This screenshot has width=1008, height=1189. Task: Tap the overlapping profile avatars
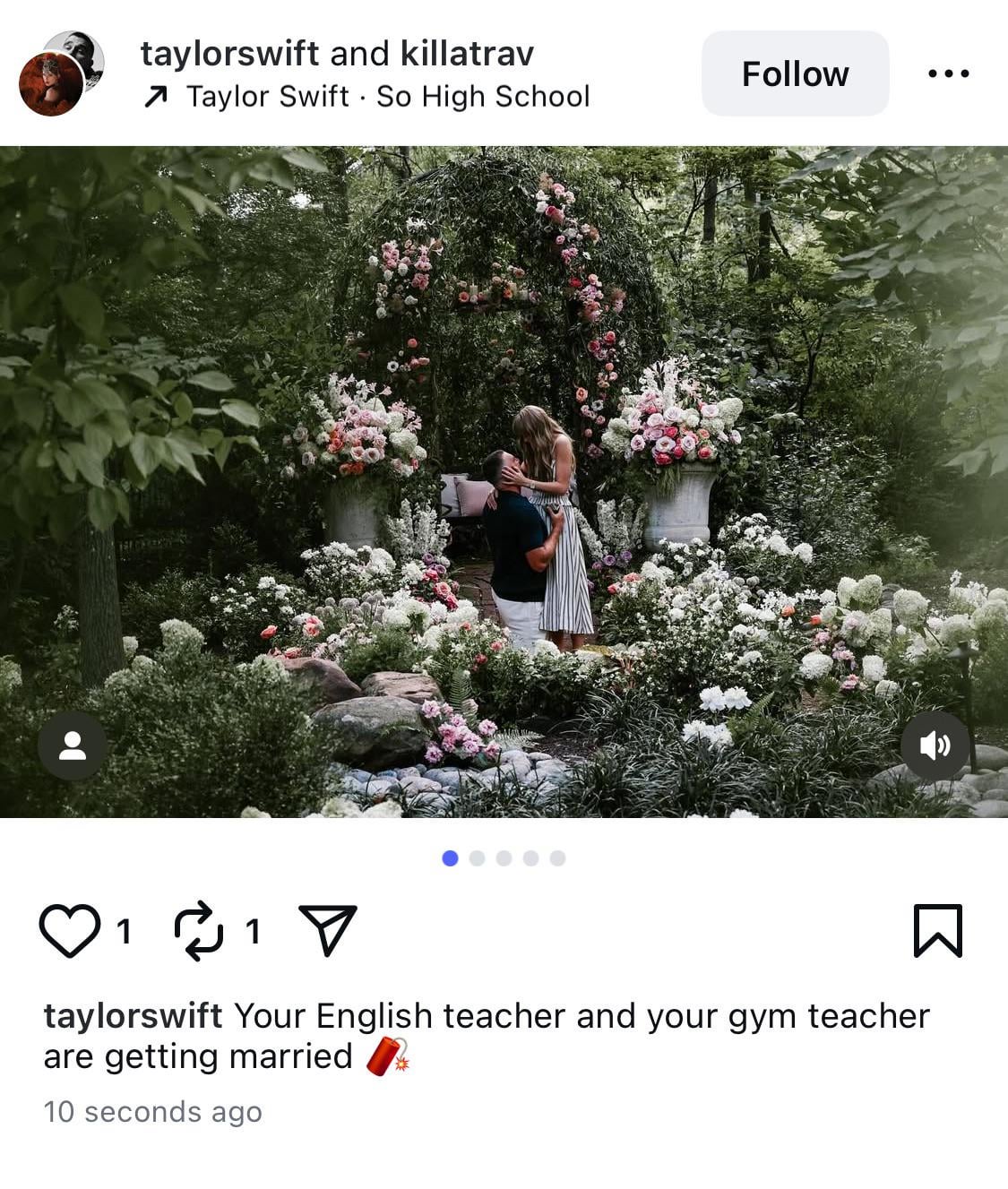(61, 73)
